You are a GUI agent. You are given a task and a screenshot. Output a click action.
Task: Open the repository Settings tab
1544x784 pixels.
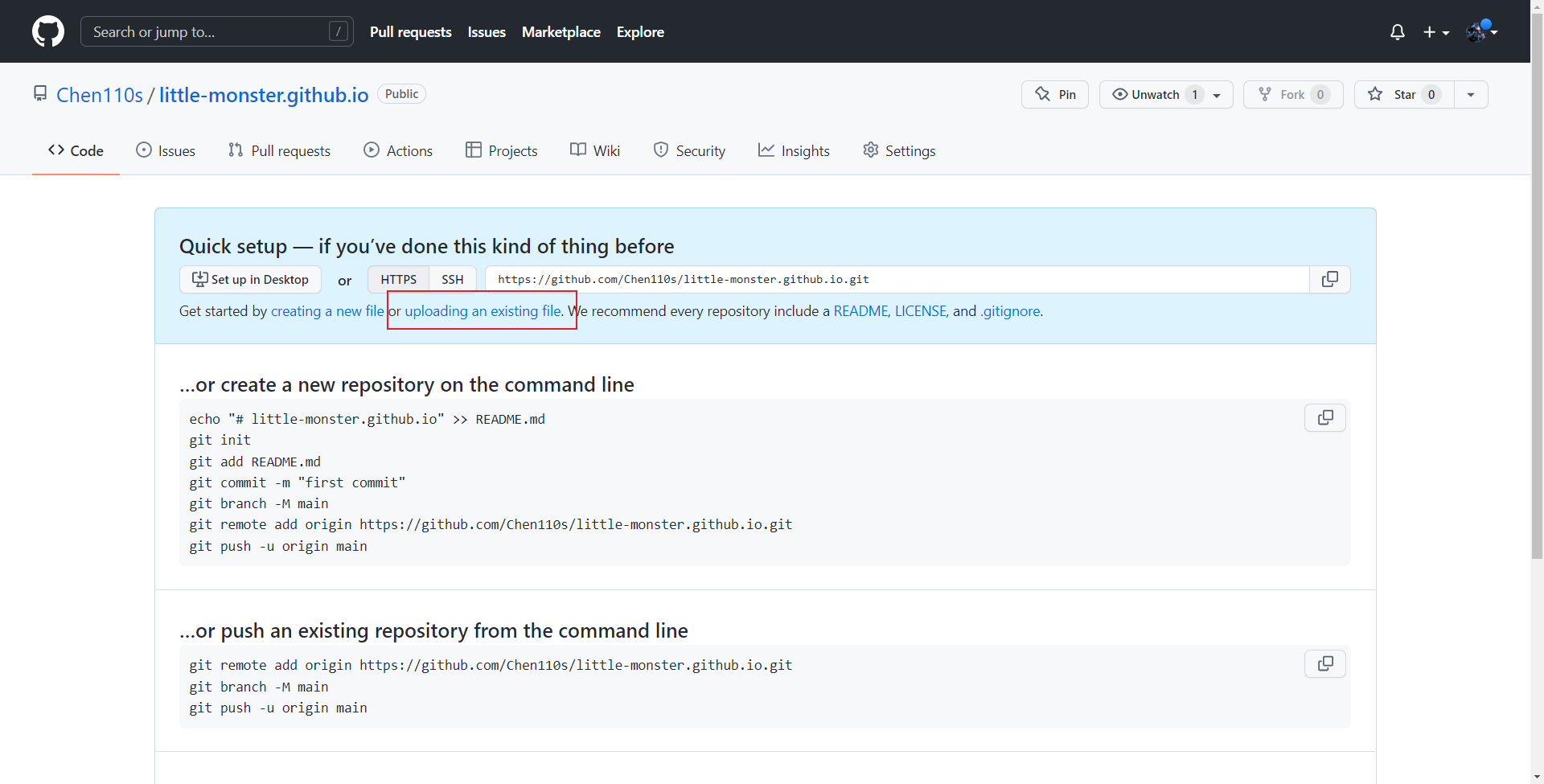point(899,150)
